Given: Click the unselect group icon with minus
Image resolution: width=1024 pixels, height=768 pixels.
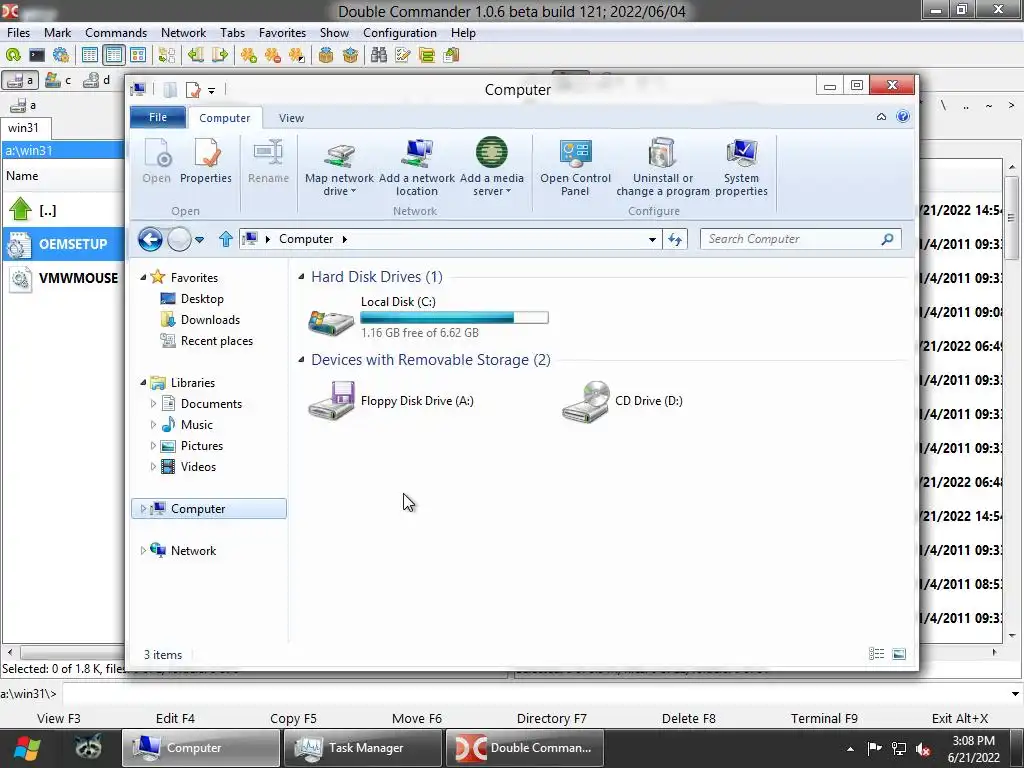Looking at the screenshot, I should [273, 55].
